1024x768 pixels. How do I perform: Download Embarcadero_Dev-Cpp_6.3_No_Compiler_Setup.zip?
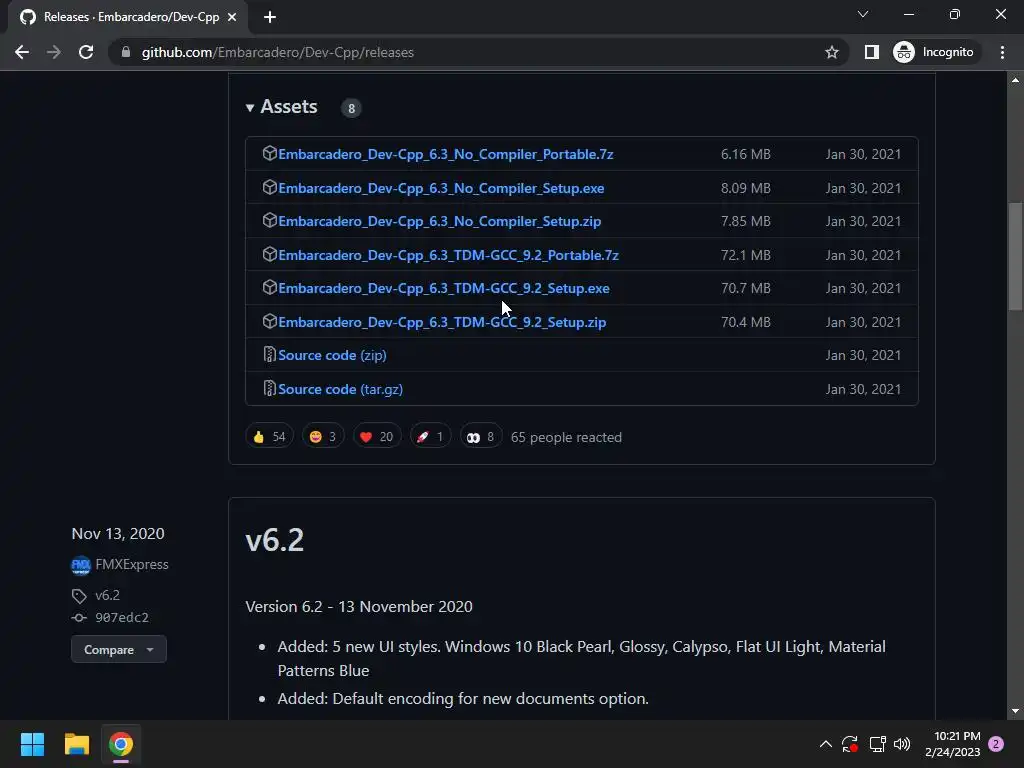[x=440, y=221]
